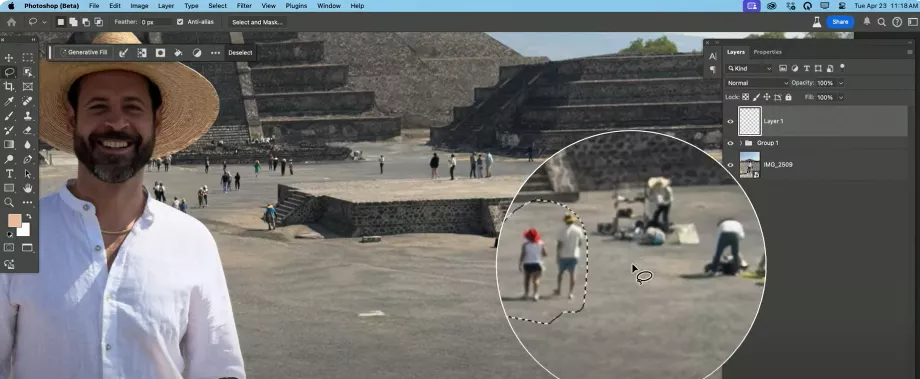This screenshot has height=379, width=920.
Task: Open the Character panel icon
Action: click(712, 56)
